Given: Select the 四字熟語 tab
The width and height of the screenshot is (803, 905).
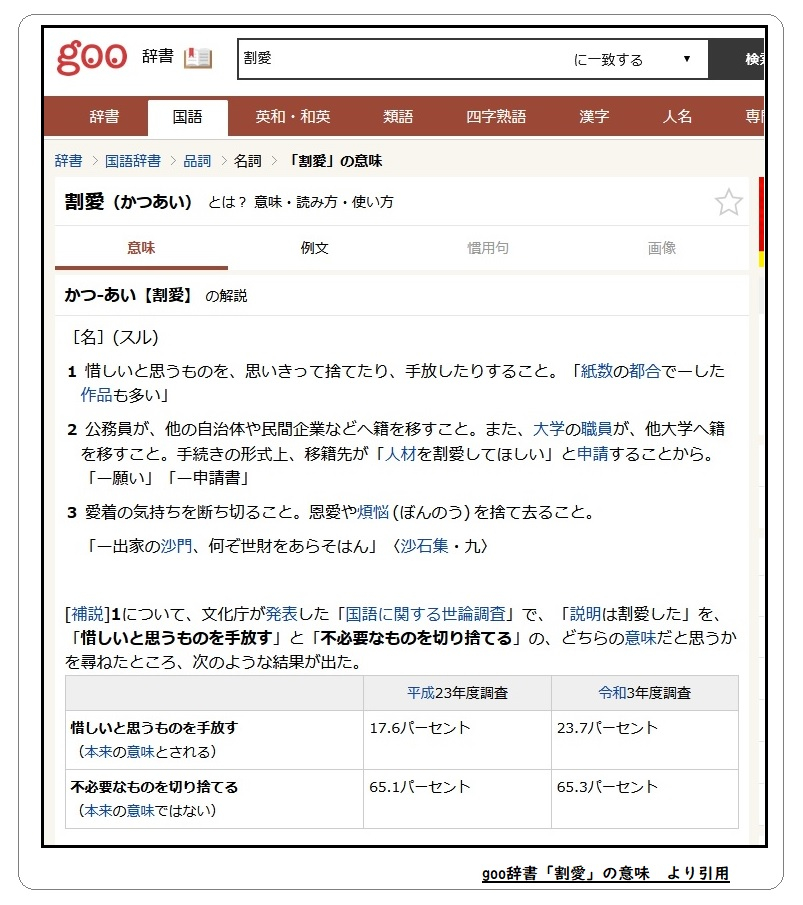Looking at the screenshot, I should (x=496, y=117).
